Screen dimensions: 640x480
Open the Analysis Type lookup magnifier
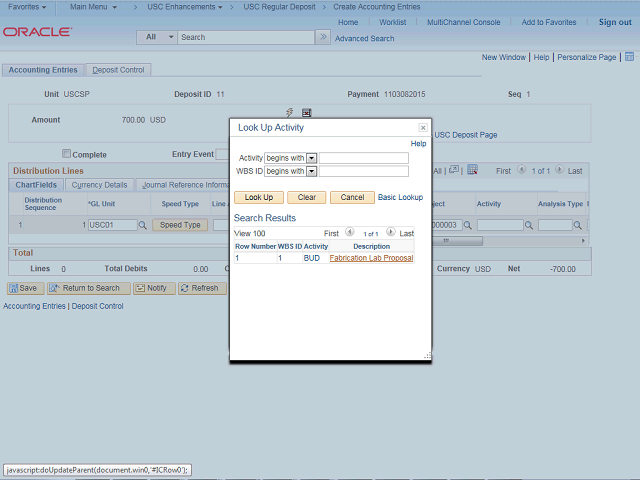tap(578, 225)
